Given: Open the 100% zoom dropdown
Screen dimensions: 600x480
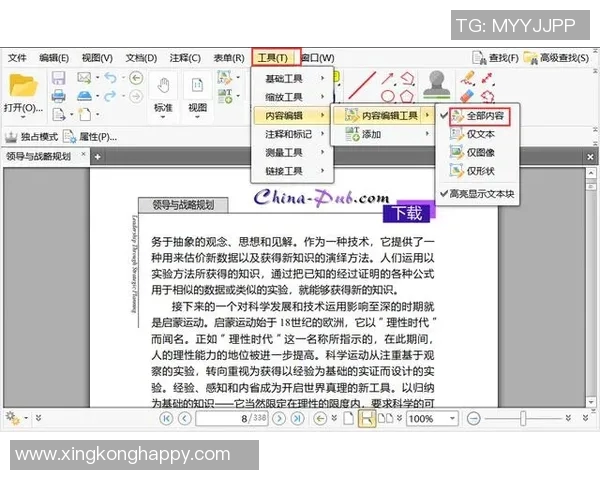Looking at the screenshot, I should click(x=453, y=418).
